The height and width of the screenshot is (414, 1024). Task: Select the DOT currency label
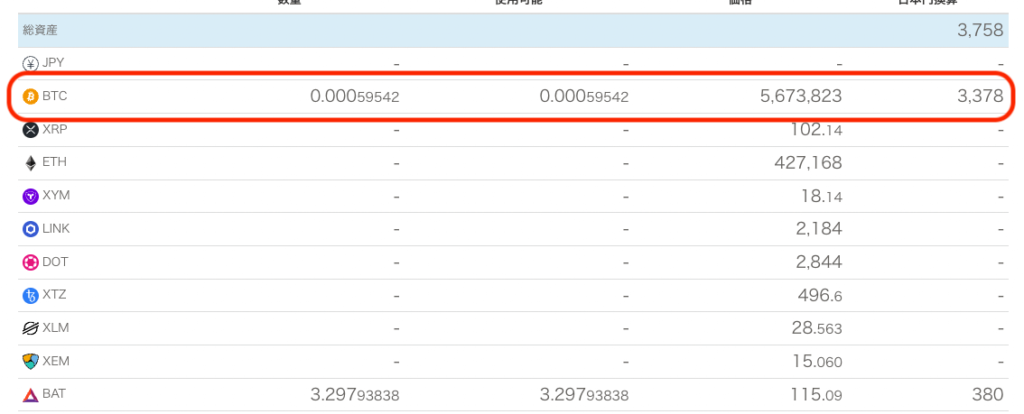[x=56, y=261]
